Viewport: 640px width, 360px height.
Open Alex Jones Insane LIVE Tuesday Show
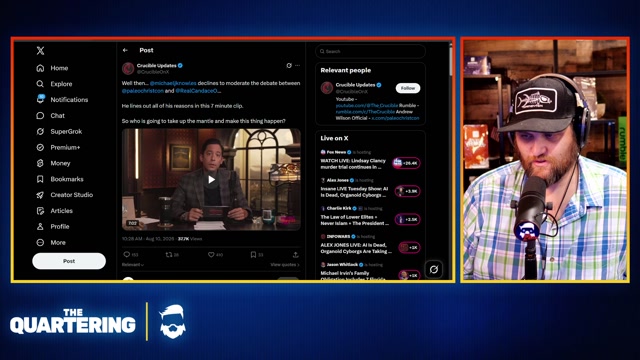354,192
